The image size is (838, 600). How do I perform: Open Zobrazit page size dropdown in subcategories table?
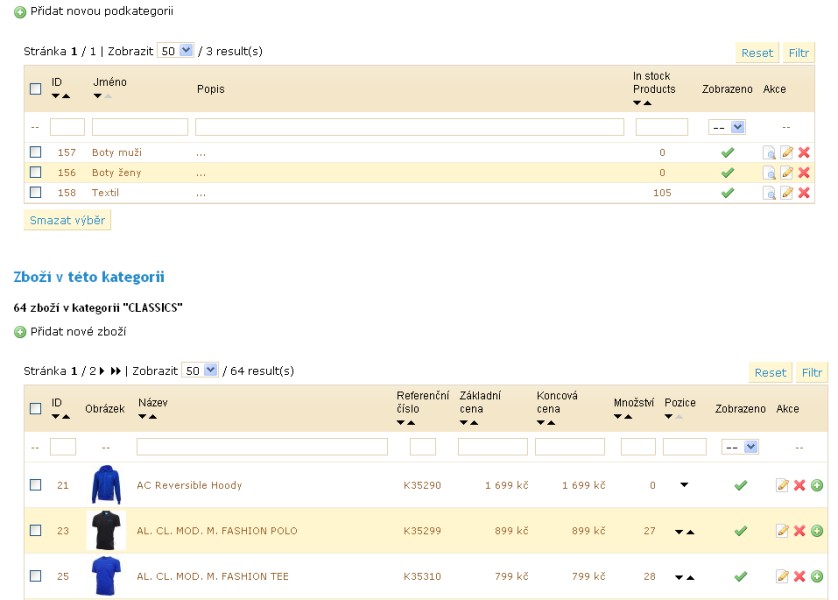pos(176,51)
